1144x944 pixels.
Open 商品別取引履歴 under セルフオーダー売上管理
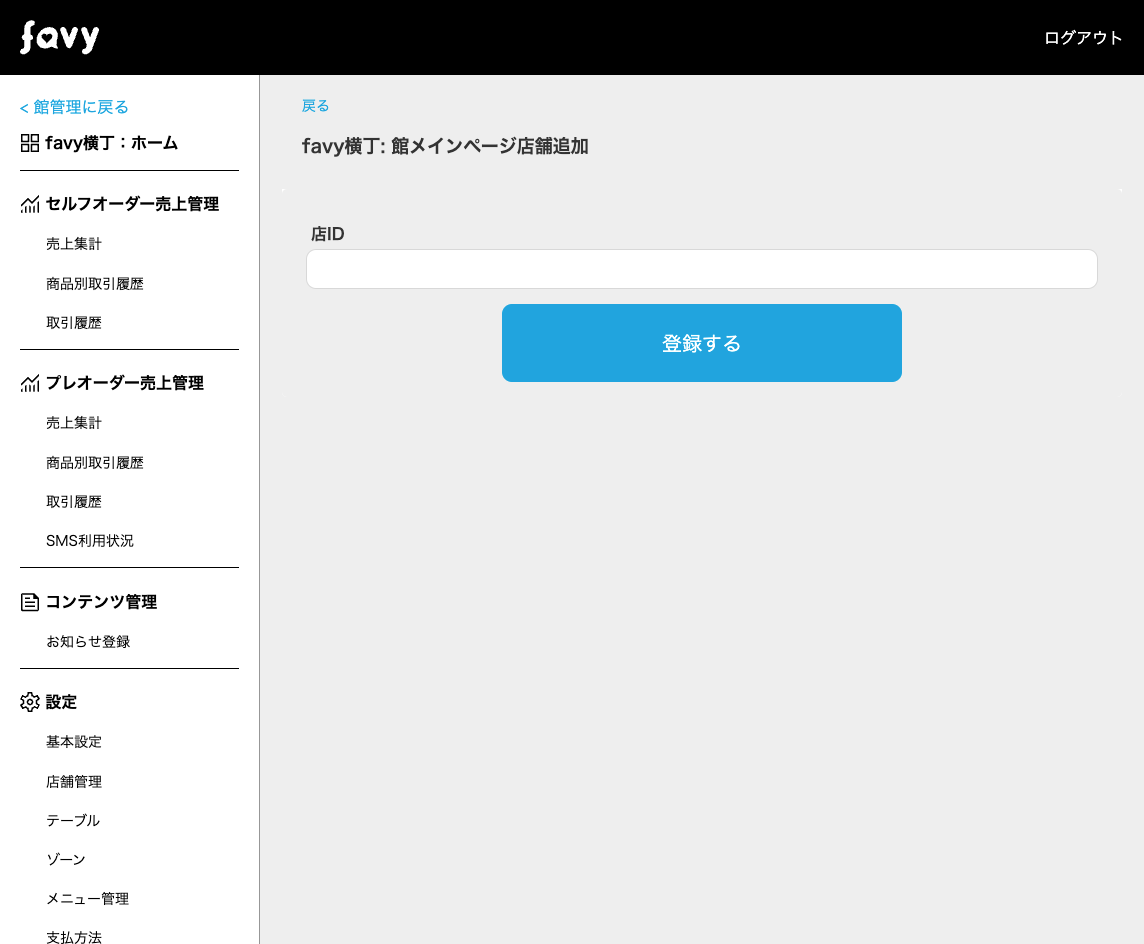pos(95,284)
